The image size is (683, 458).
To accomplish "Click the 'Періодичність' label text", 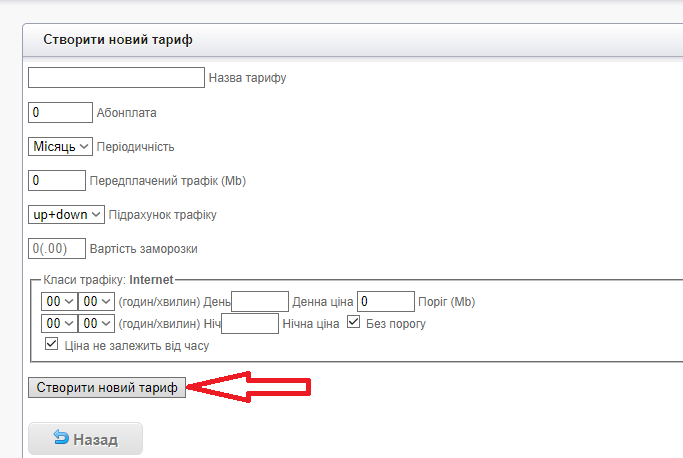I will (x=135, y=147).
